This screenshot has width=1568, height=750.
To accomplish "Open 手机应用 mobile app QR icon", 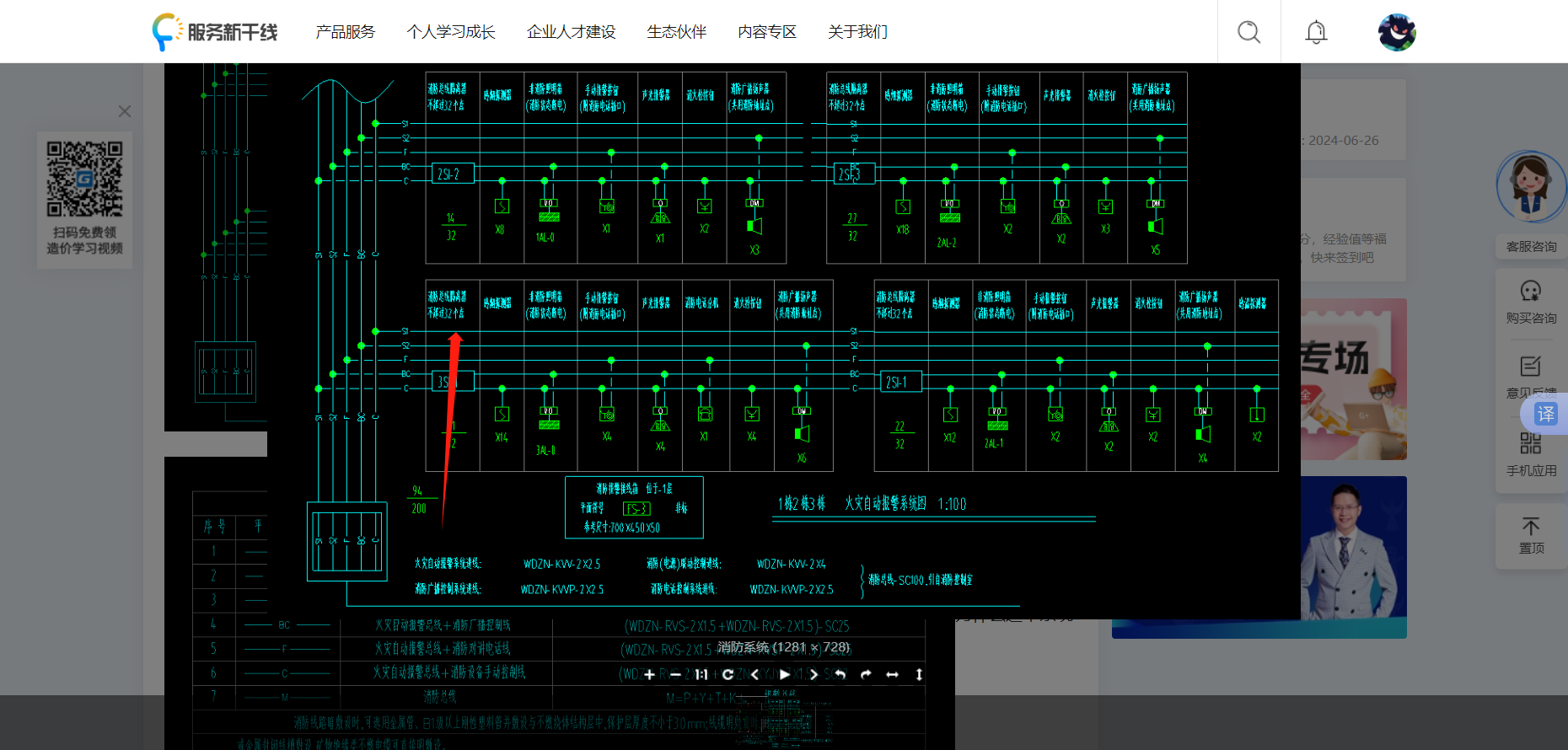I will coord(1531,455).
